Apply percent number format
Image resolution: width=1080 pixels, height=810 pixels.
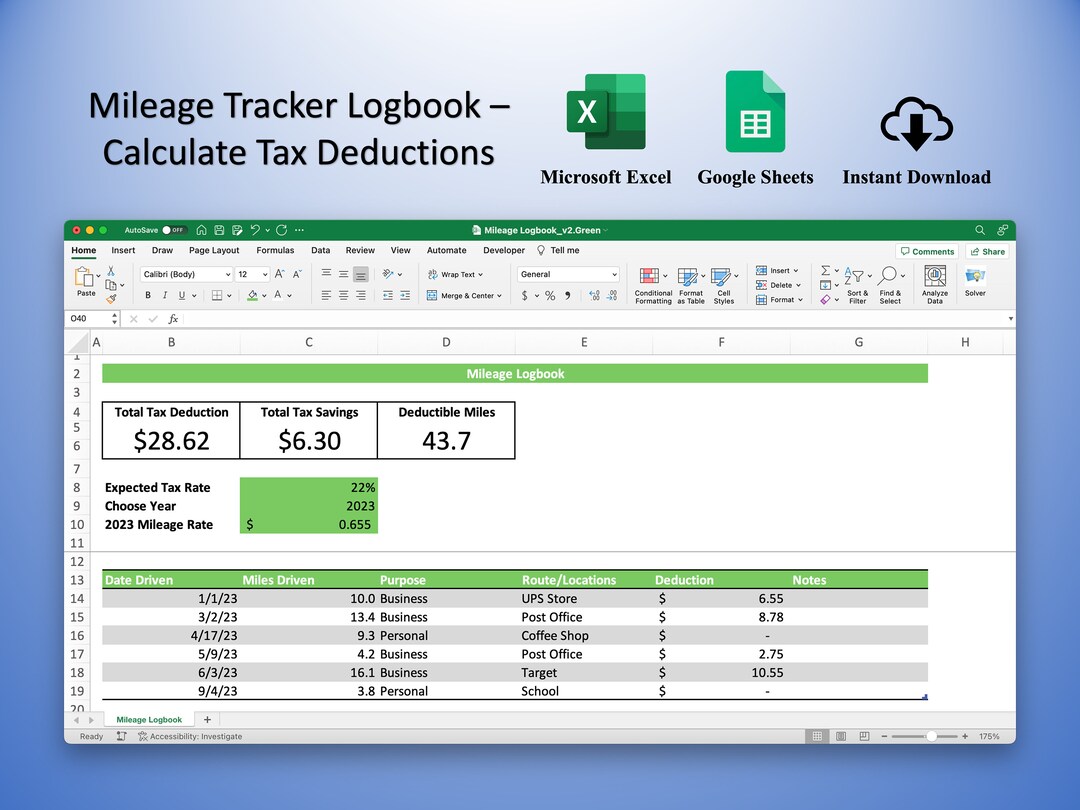click(548, 294)
